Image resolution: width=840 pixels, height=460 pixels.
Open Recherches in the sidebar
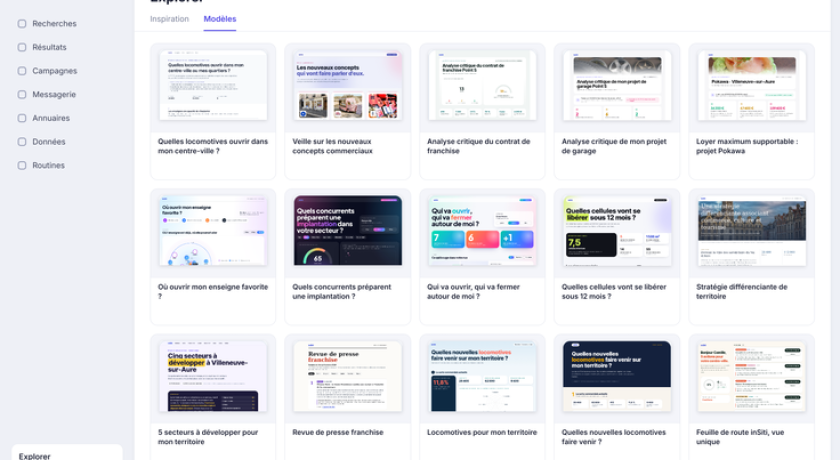tap(54, 24)
